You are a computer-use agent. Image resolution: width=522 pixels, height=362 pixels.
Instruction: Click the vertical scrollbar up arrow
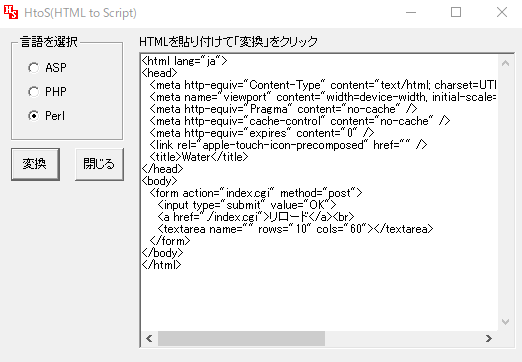point(505,63)
